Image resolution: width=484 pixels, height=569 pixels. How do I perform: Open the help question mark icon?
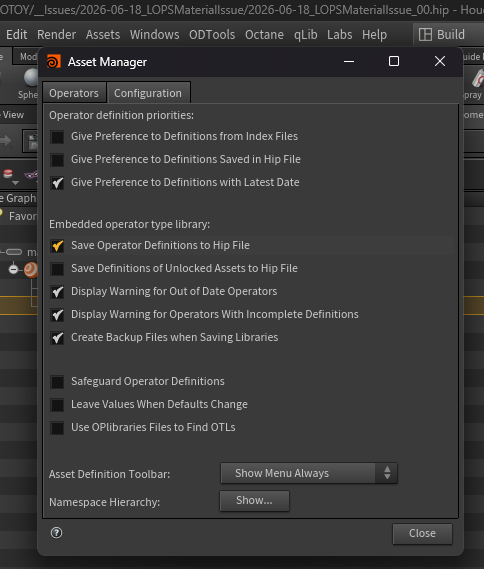pyautogui.click(x=56, y=533)
